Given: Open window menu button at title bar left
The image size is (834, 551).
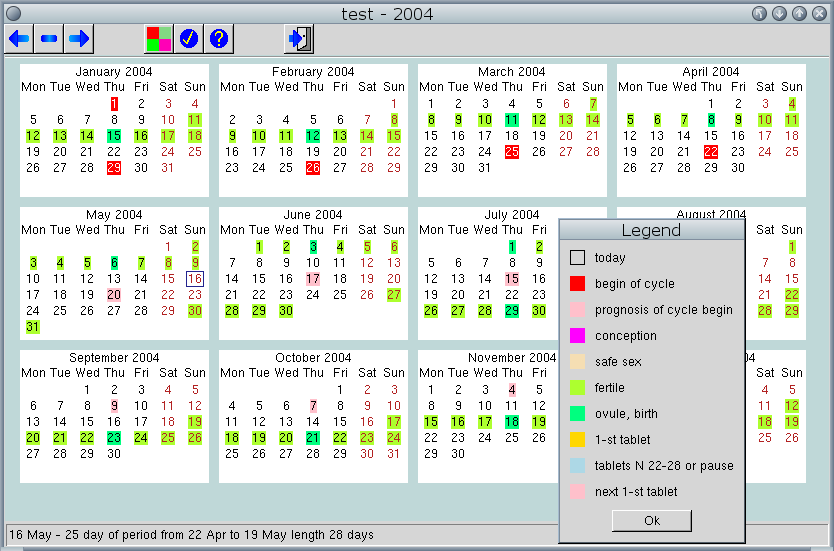Looking at the screenshot, I should pos(14,13).
